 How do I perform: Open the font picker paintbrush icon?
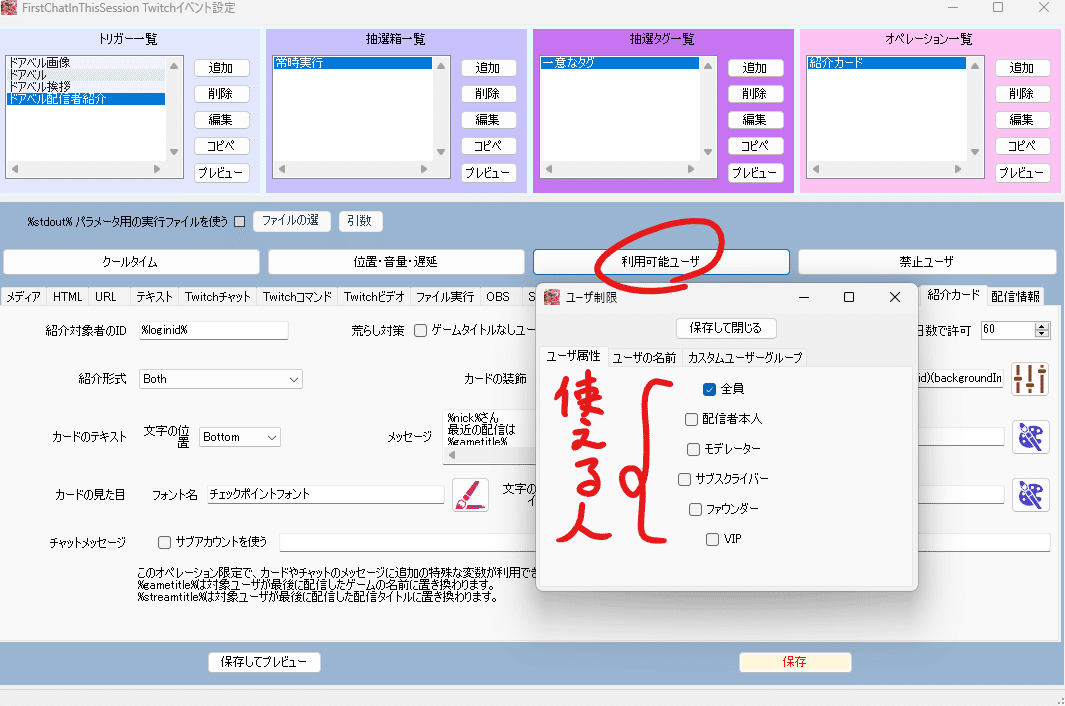click(x=470, y=495)
